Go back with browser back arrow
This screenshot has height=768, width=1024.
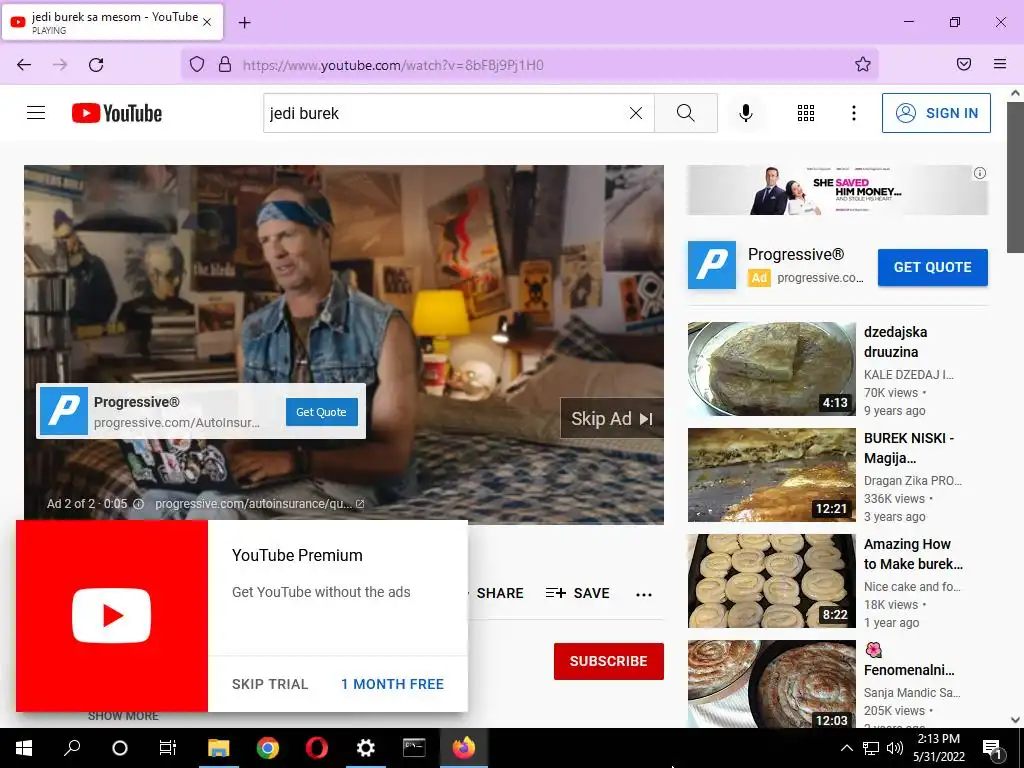24,65
